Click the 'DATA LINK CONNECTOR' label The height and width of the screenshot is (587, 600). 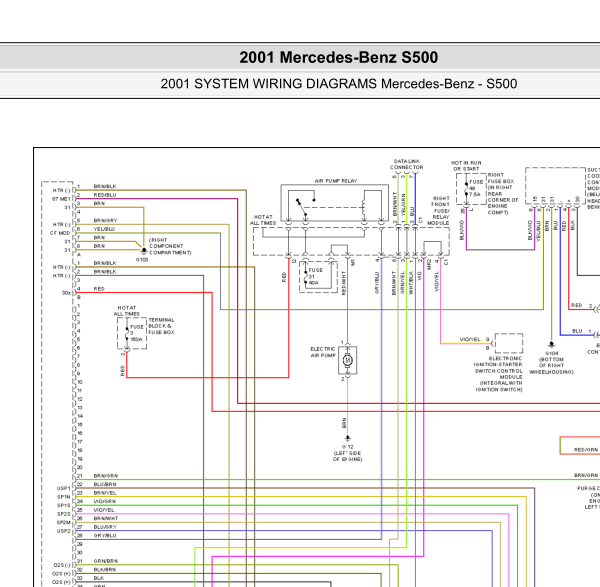point(406,164)
